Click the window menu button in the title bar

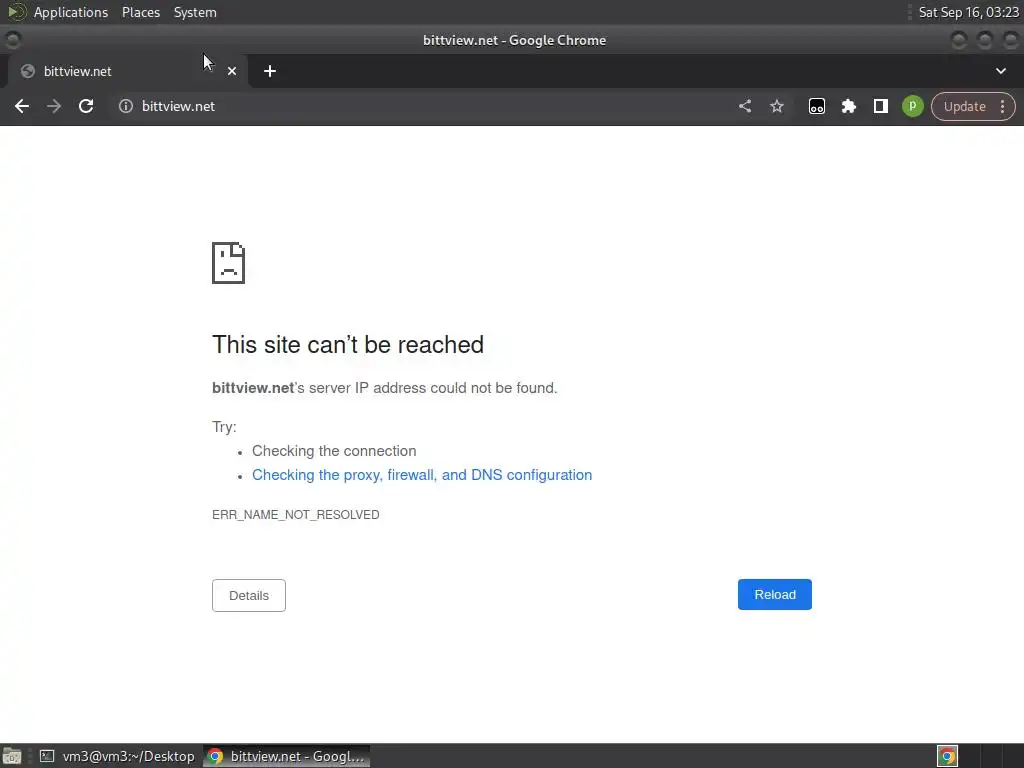[x=12, y=40]
